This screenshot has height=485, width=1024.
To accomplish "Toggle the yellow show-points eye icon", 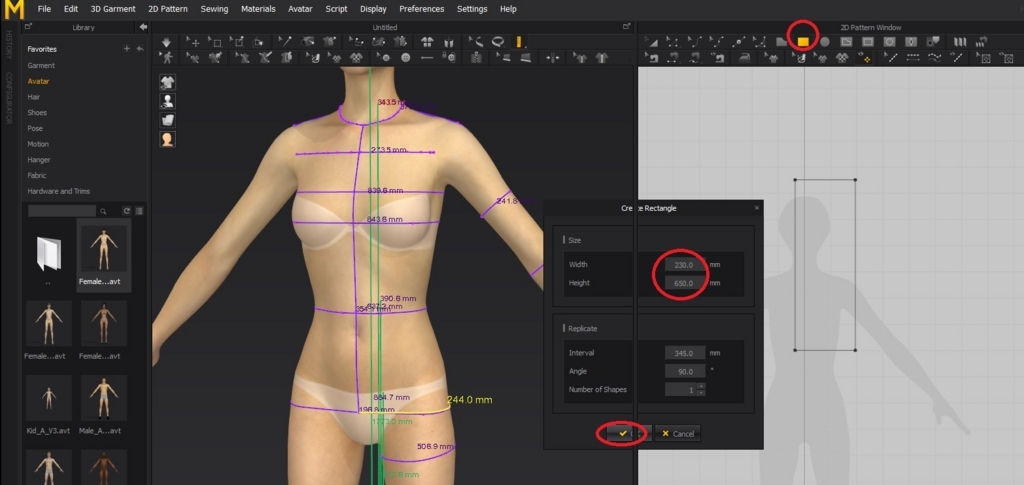I will pyautogui.click(x=865, y=58).
